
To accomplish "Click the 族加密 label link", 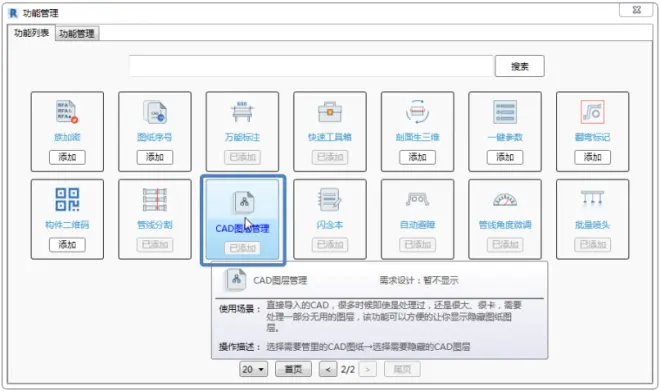I will tap(67, 137).
